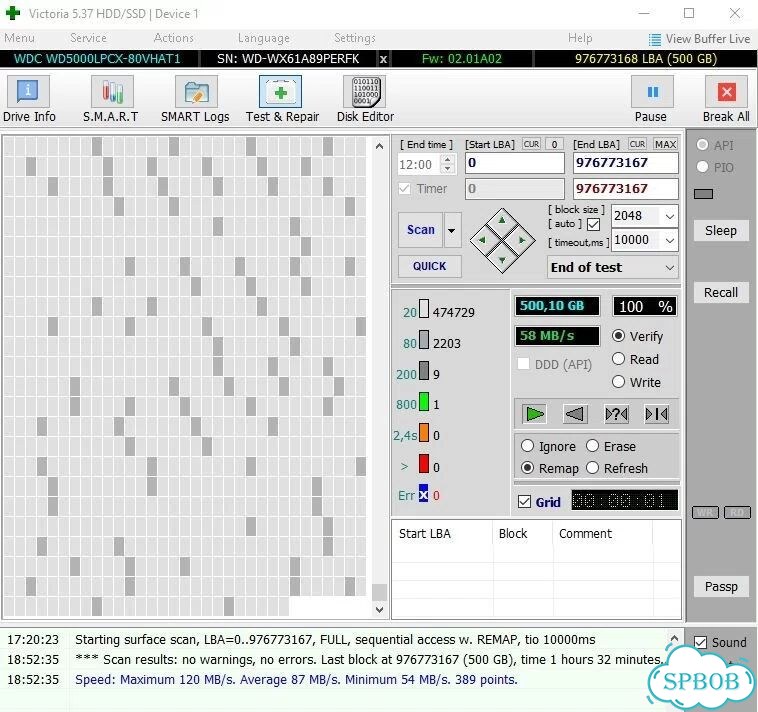Click the Start LBA CUR button
The height and width of the screenshot is (712, 758).
point(532,144)
